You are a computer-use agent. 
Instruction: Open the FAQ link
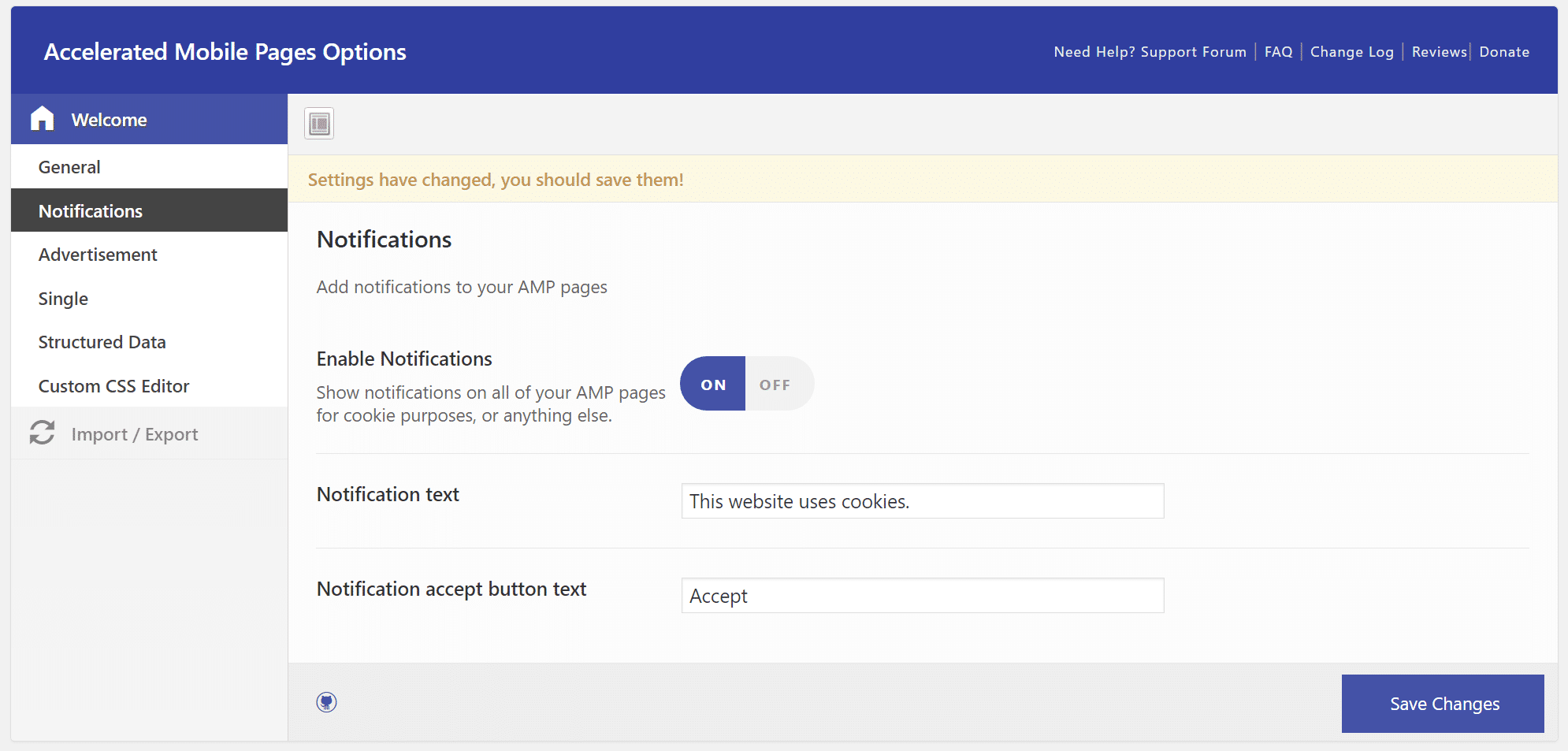(1278, 52)
